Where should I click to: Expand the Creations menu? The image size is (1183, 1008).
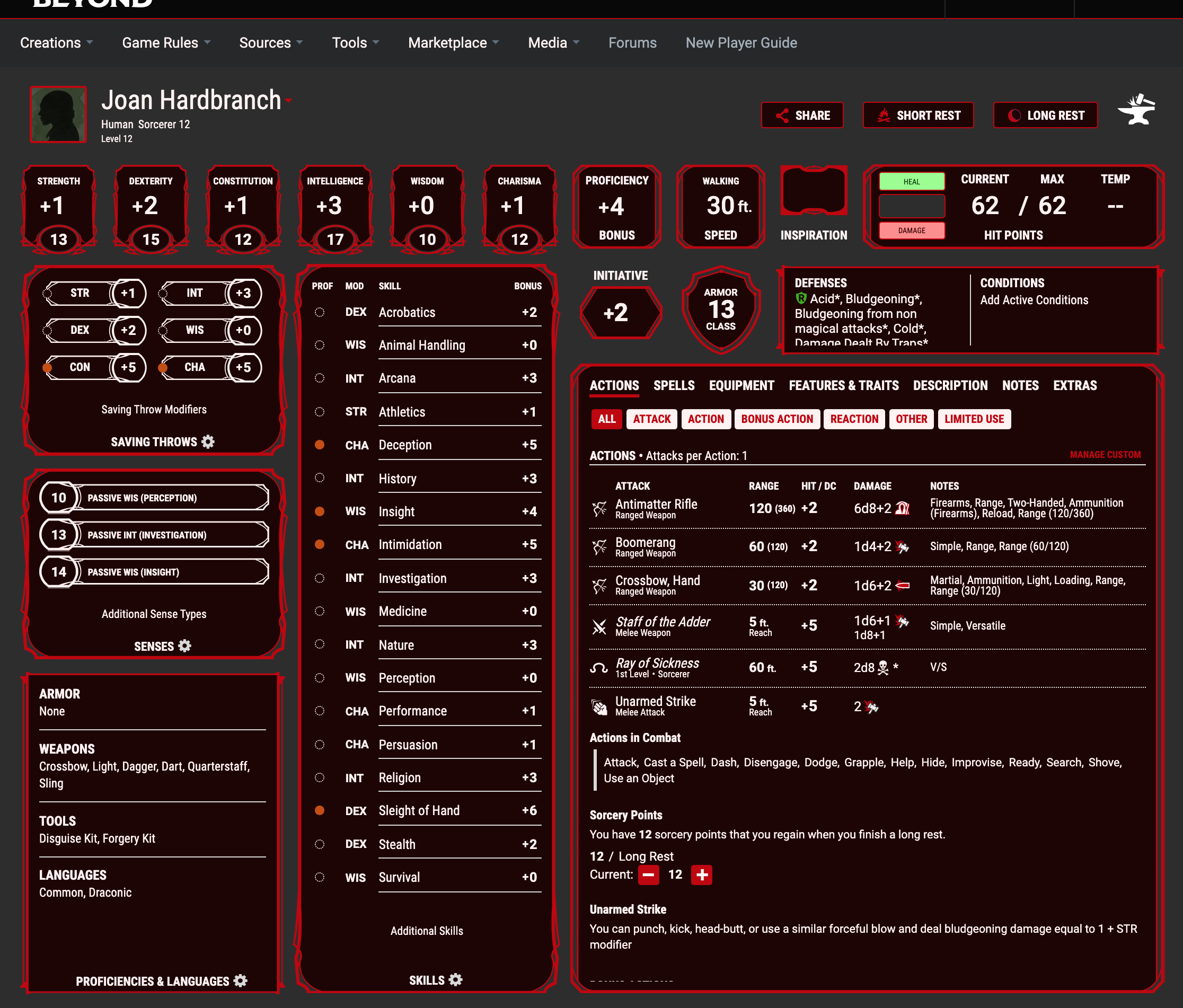52,42
